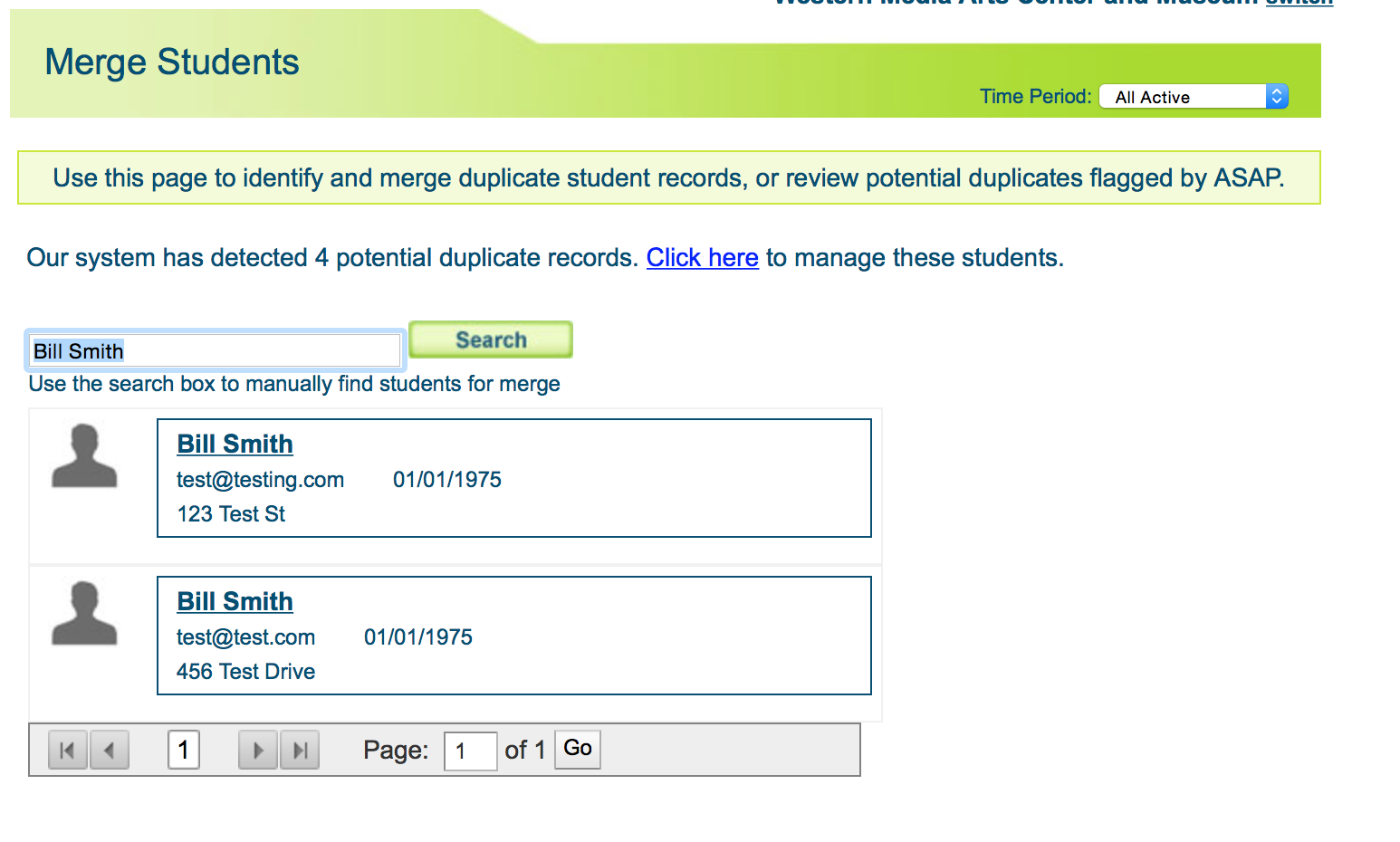Screen dimensions: 1400x842
Task: Click the 'switch' organization link
Action: coord(1299,3)
